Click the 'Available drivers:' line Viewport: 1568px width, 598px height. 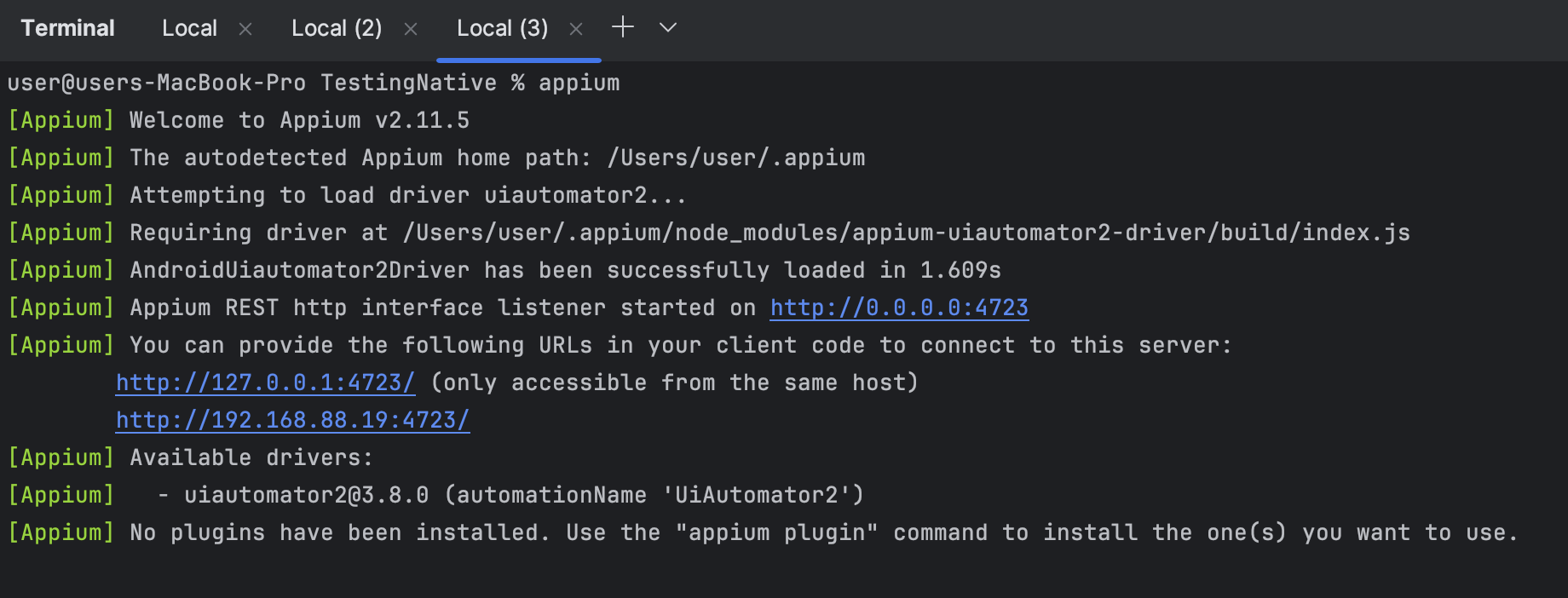pyautogui.click(x=251, y=457)
